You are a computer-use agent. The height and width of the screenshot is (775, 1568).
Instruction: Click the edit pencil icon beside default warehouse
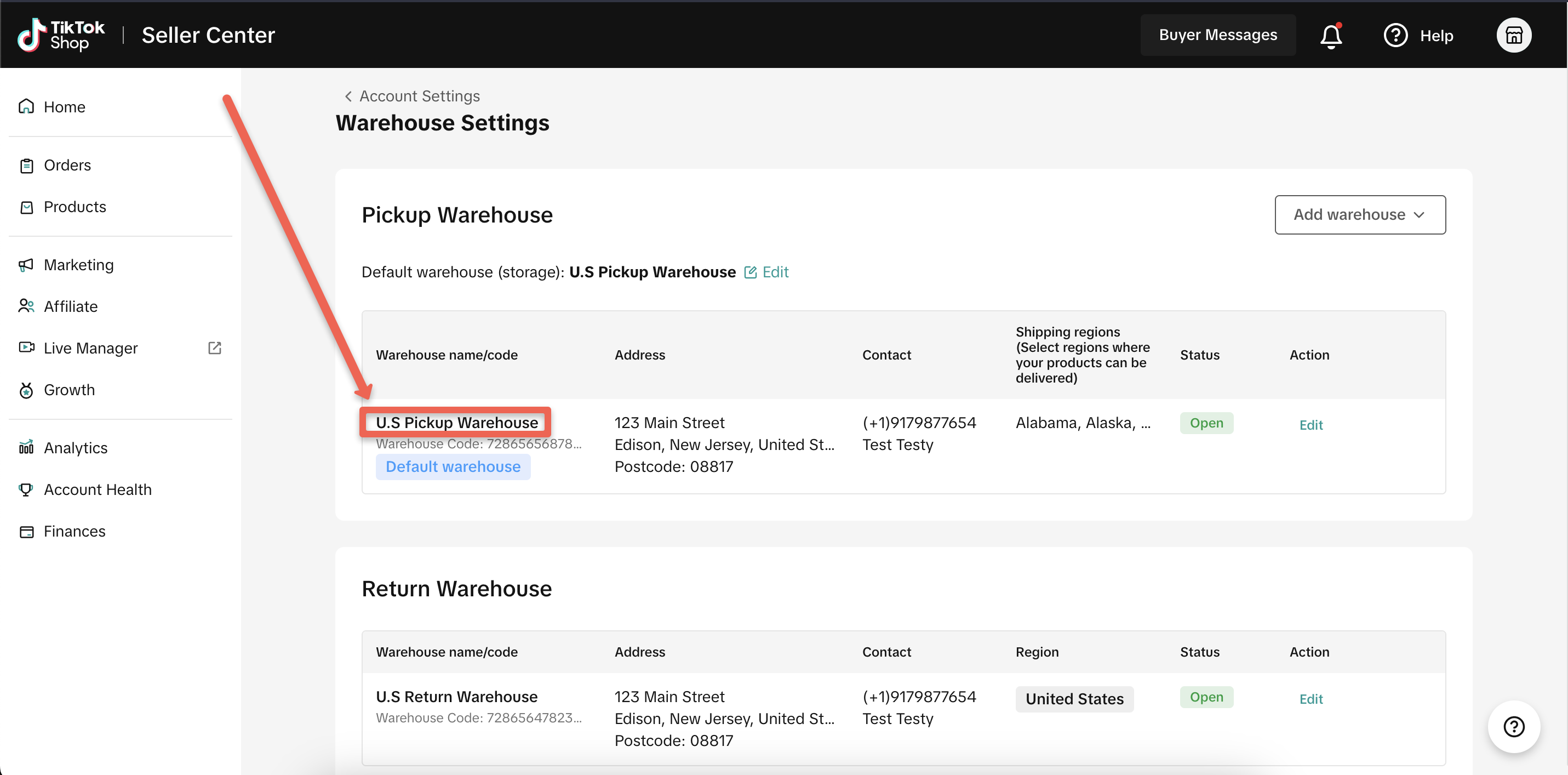coord(750,272)
